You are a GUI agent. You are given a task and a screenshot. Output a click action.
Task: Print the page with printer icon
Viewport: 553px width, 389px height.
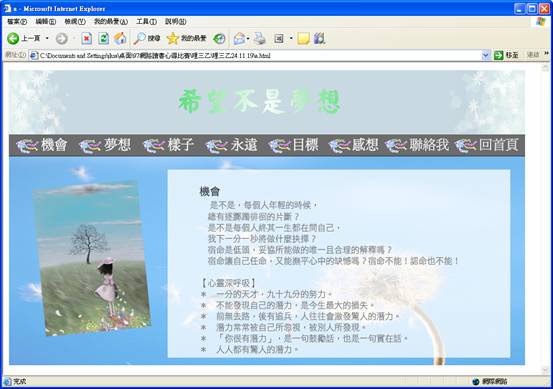(260, 38)
